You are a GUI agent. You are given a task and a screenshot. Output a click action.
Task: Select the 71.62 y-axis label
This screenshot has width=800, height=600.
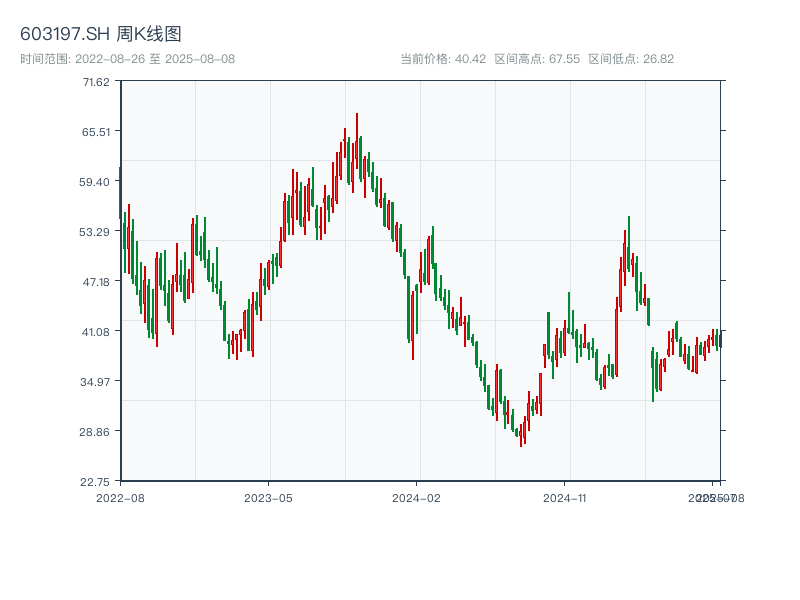tap(96, 82)
